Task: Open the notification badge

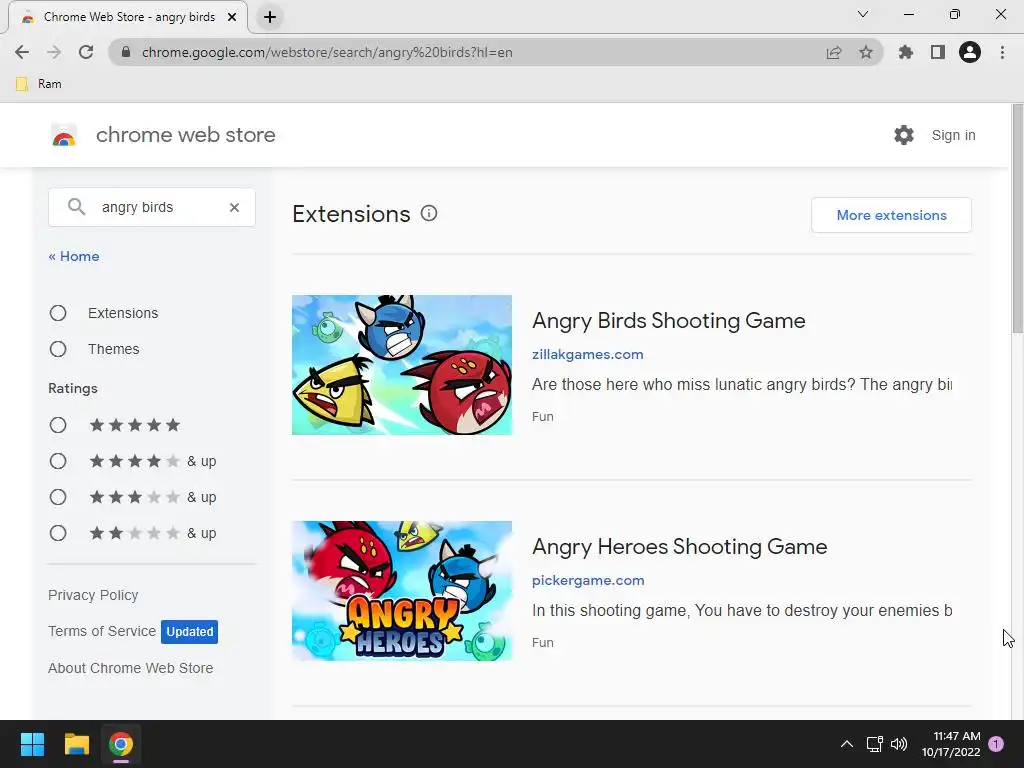Action: 996,744
